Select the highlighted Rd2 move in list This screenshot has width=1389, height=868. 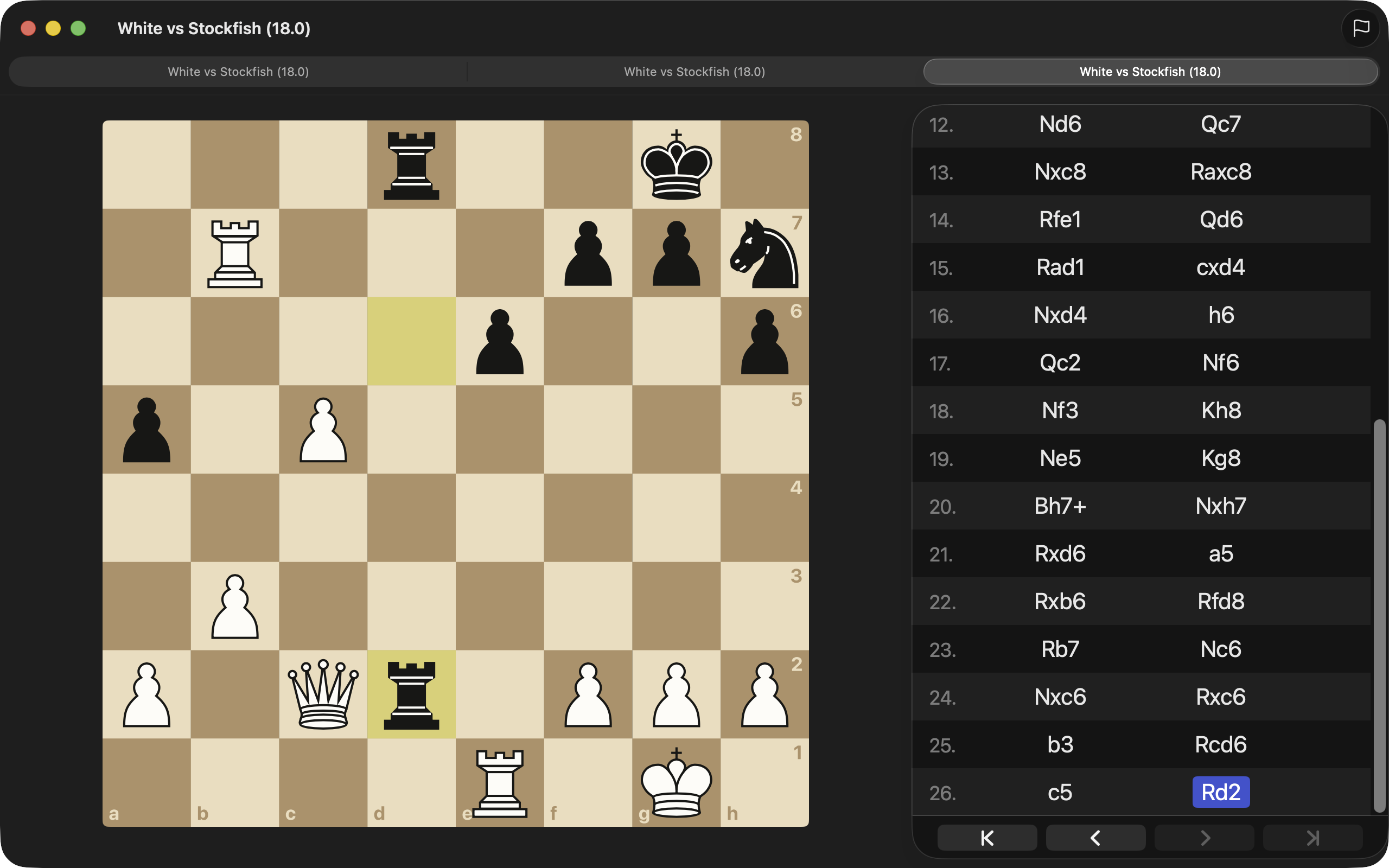pyautogui.click(x=1220, y=792)
